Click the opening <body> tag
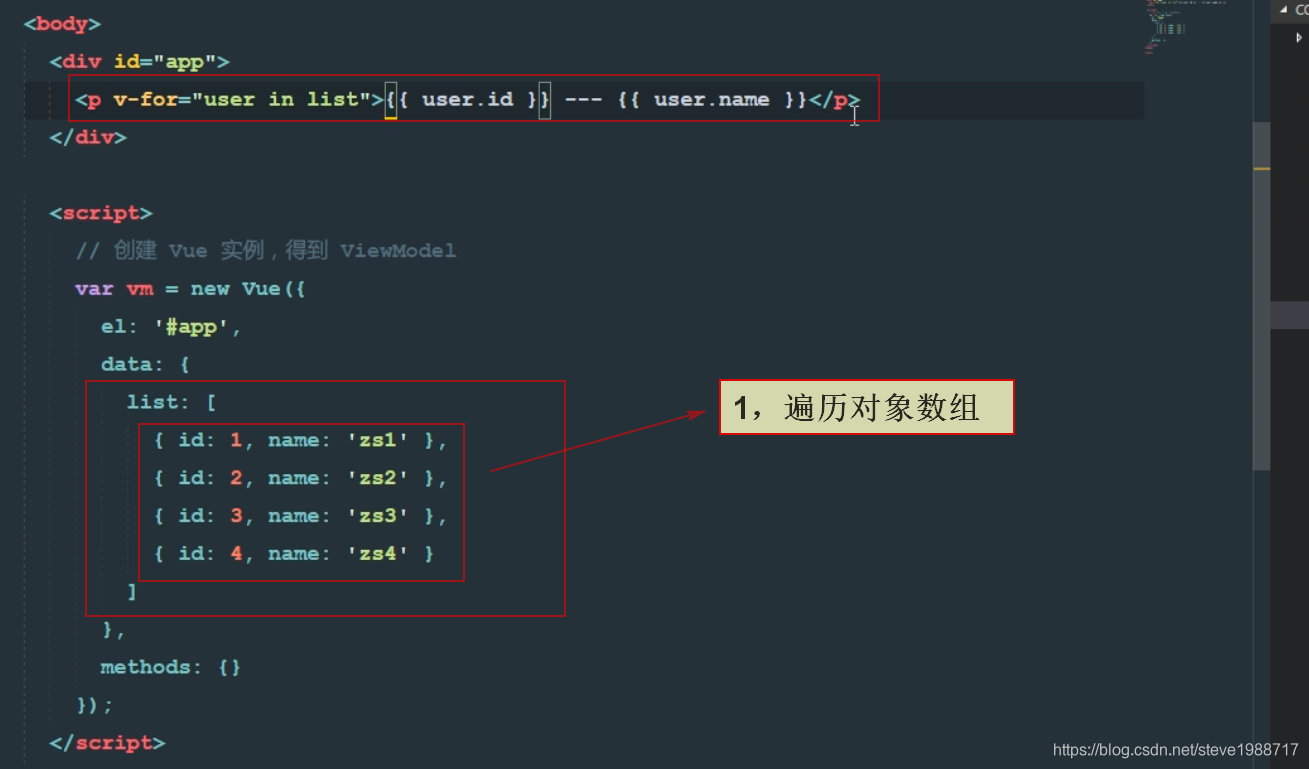 (x=62, y=23)
